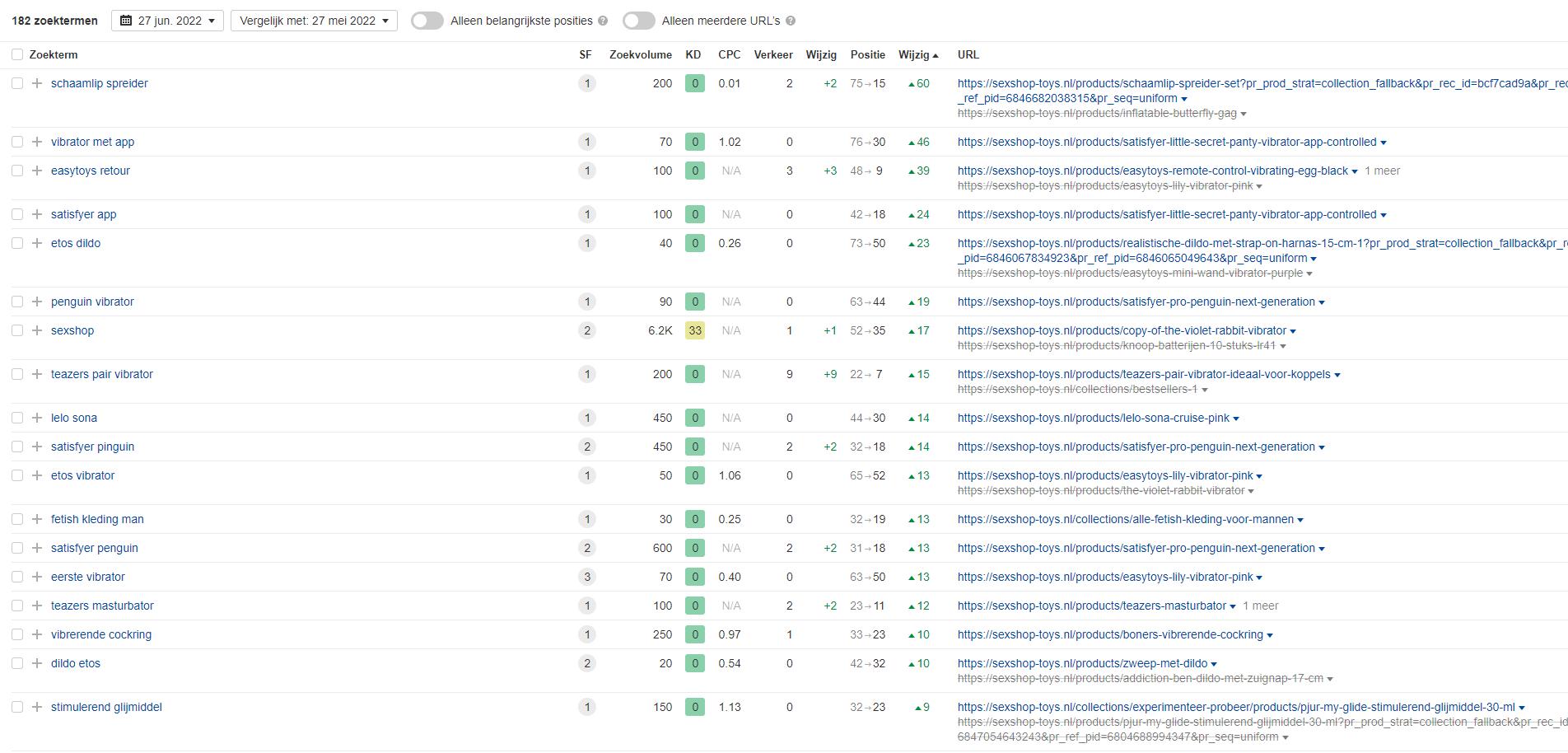Show help for Alleen belangrijkste posities

coord(603,21)
